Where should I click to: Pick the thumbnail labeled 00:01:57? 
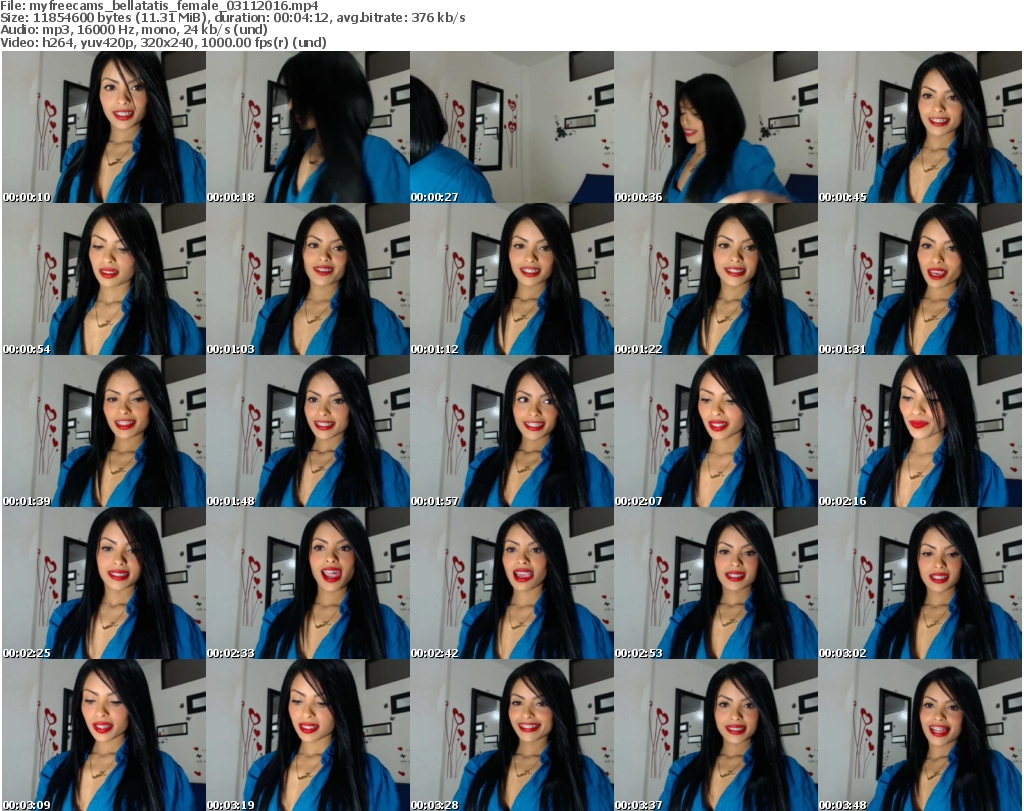point(512,431)
